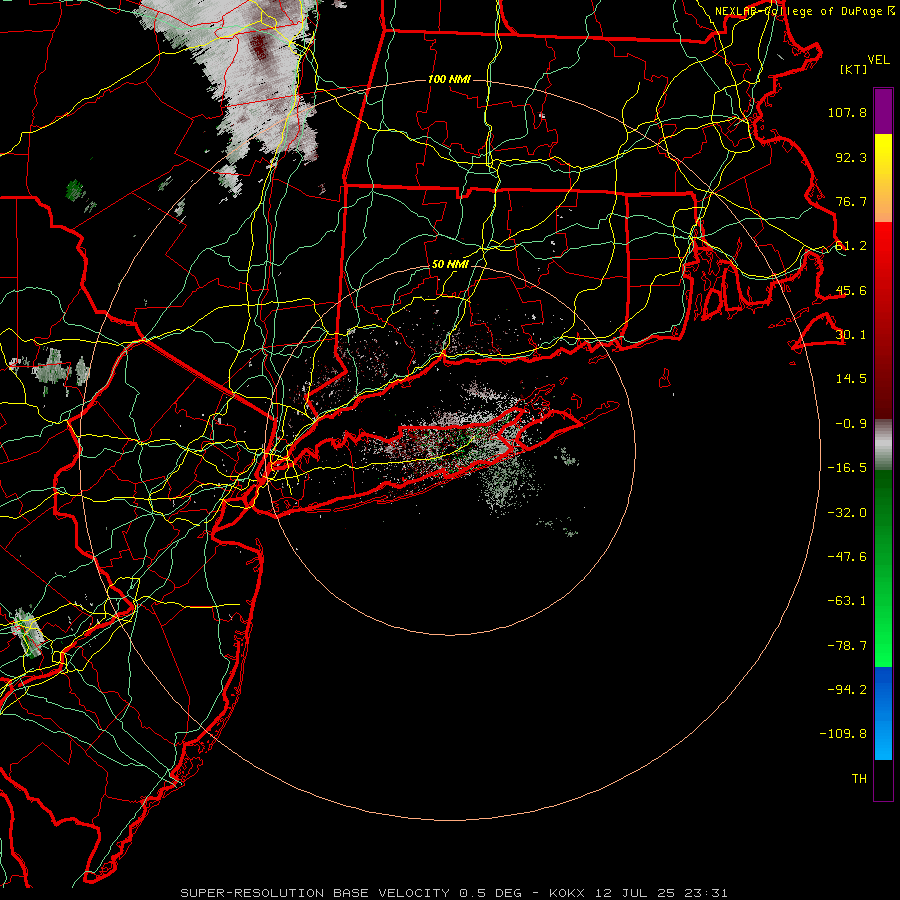Click the NEXLAB College of DuPage watermark text
Viewport: 900px width, 900px height.
pyautogui.click(x=805, y=11)
